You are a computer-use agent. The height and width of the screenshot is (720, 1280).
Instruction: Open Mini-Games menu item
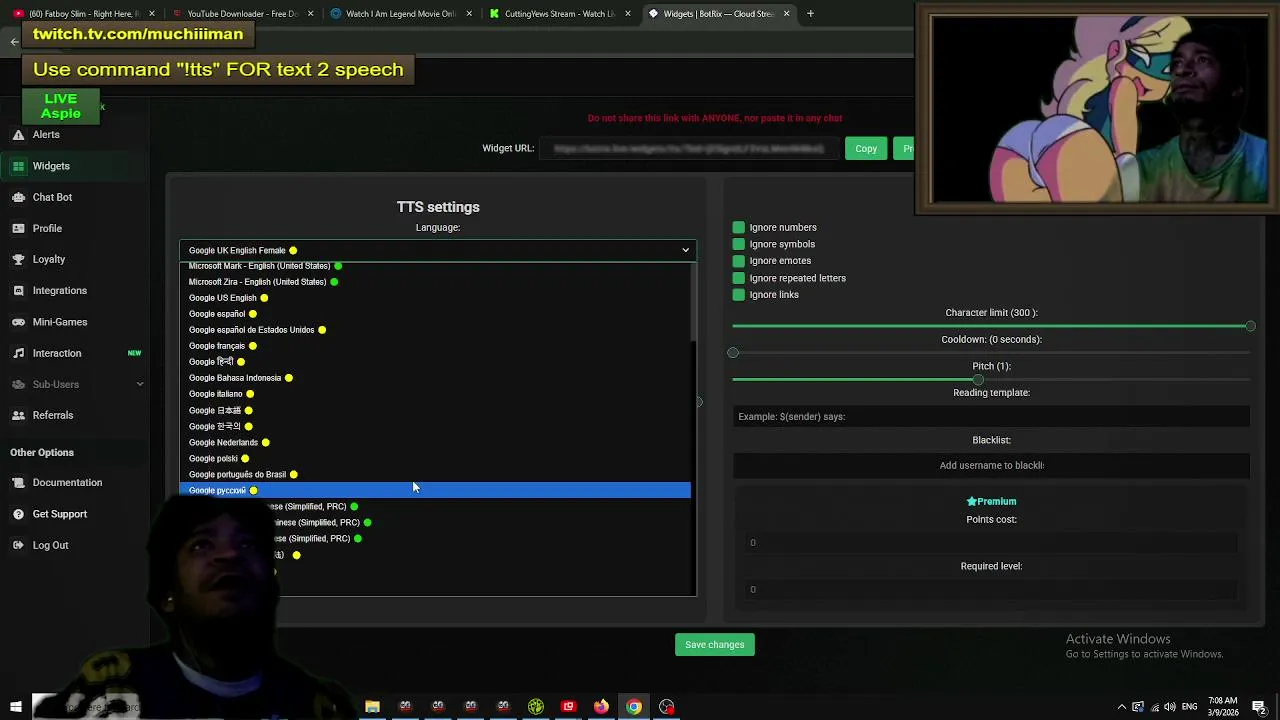tap(60, 322)
